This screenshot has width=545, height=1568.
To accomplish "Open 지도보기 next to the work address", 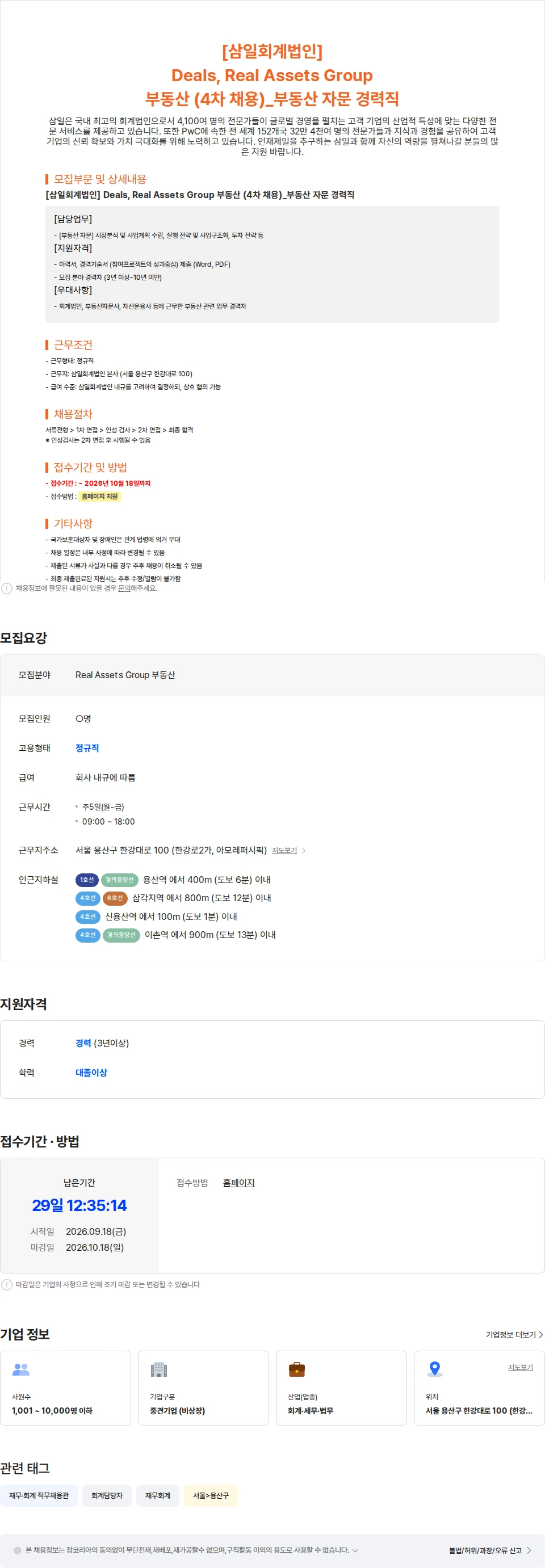I will (x=284, y=850).
